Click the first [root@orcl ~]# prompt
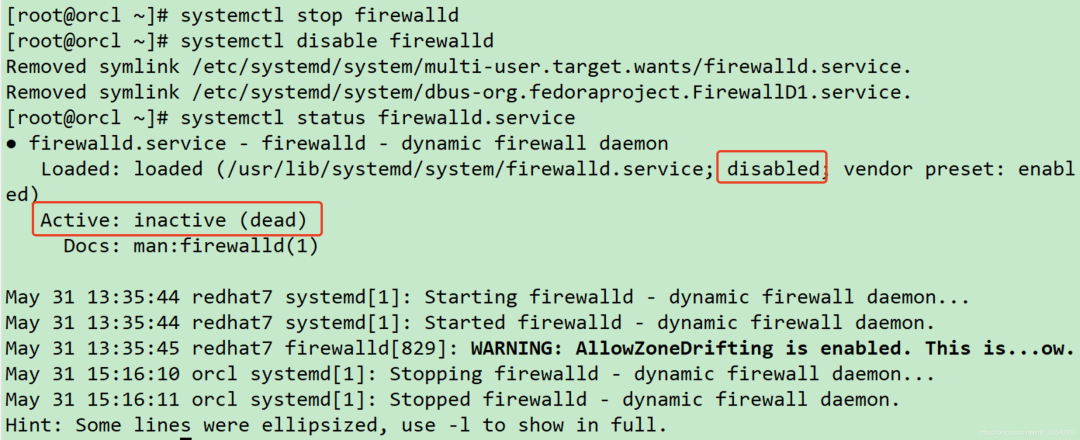Viewport: 1080px width, 440px height. click(87, 14)
